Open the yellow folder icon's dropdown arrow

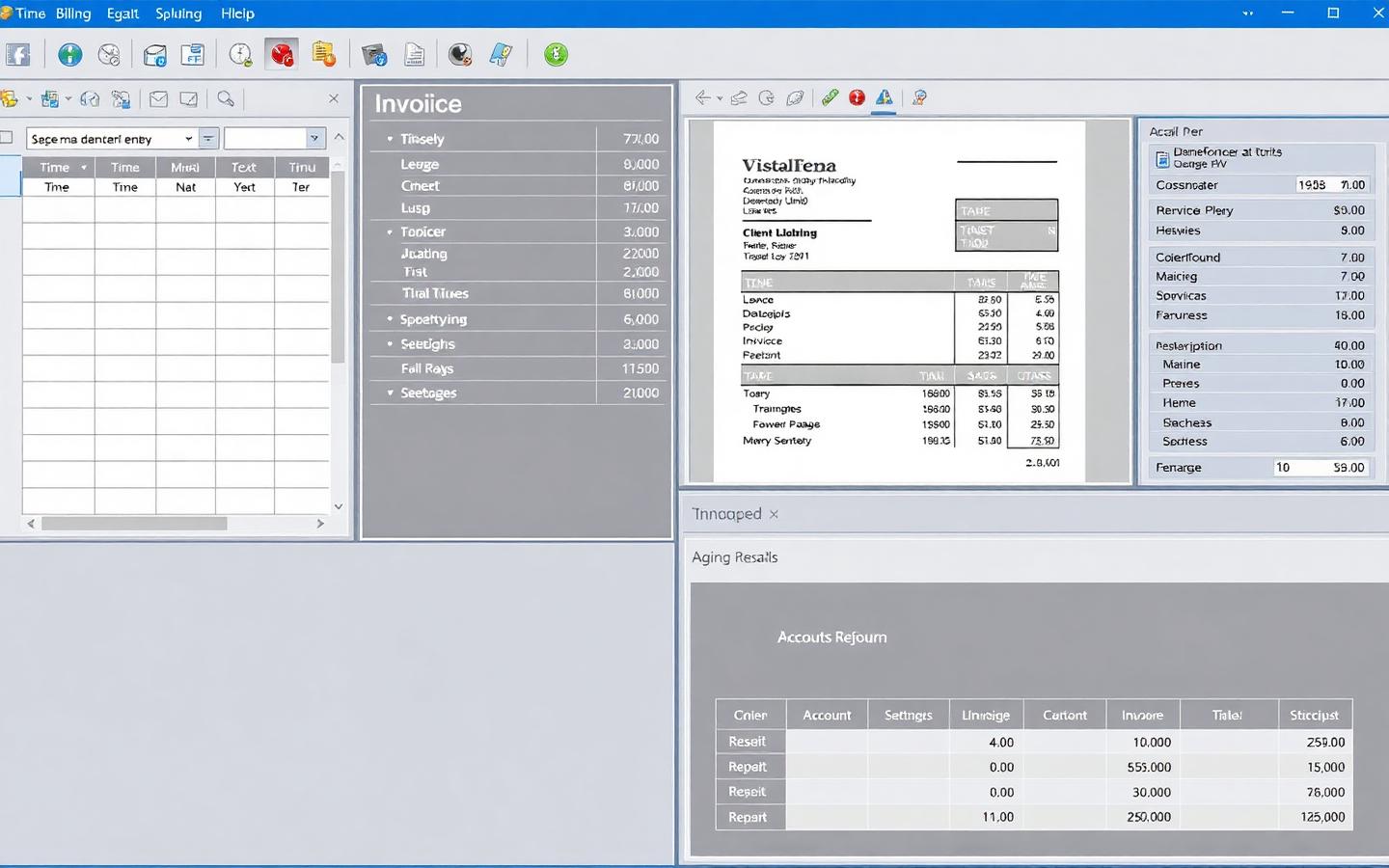29,99
